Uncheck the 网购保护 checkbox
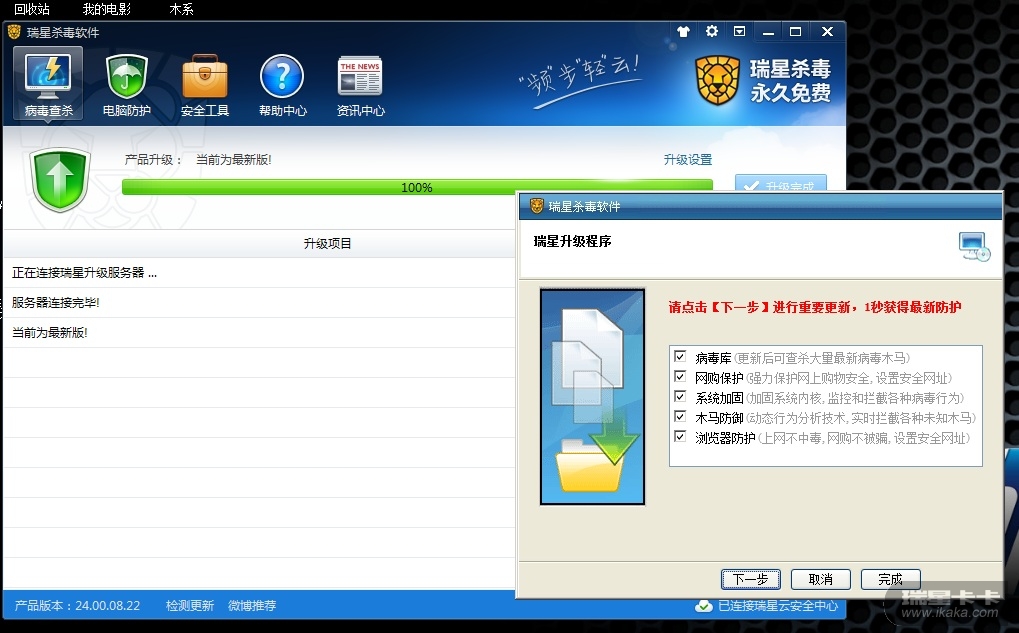The height and width of the screenshot is (633, 1019). (680, 376)
